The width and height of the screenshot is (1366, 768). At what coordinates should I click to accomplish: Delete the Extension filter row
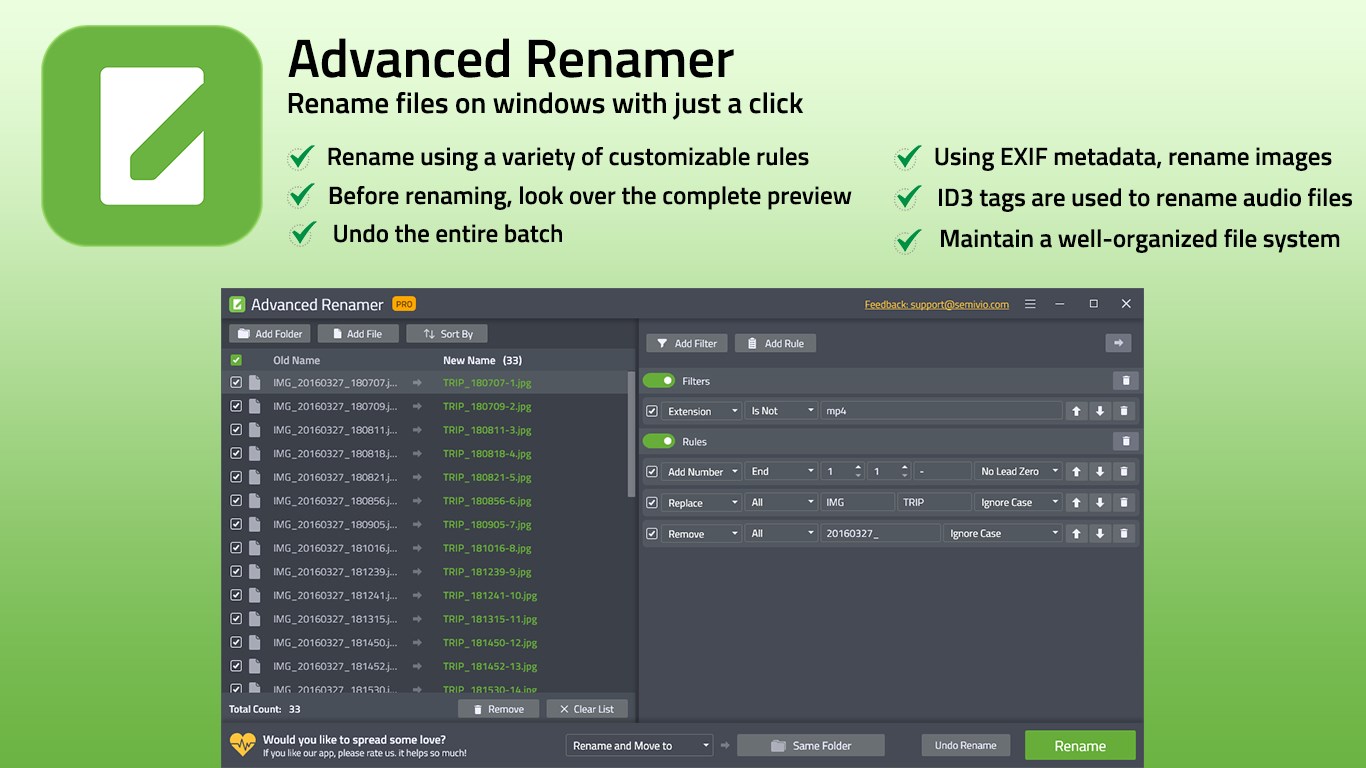point(1124,411)
